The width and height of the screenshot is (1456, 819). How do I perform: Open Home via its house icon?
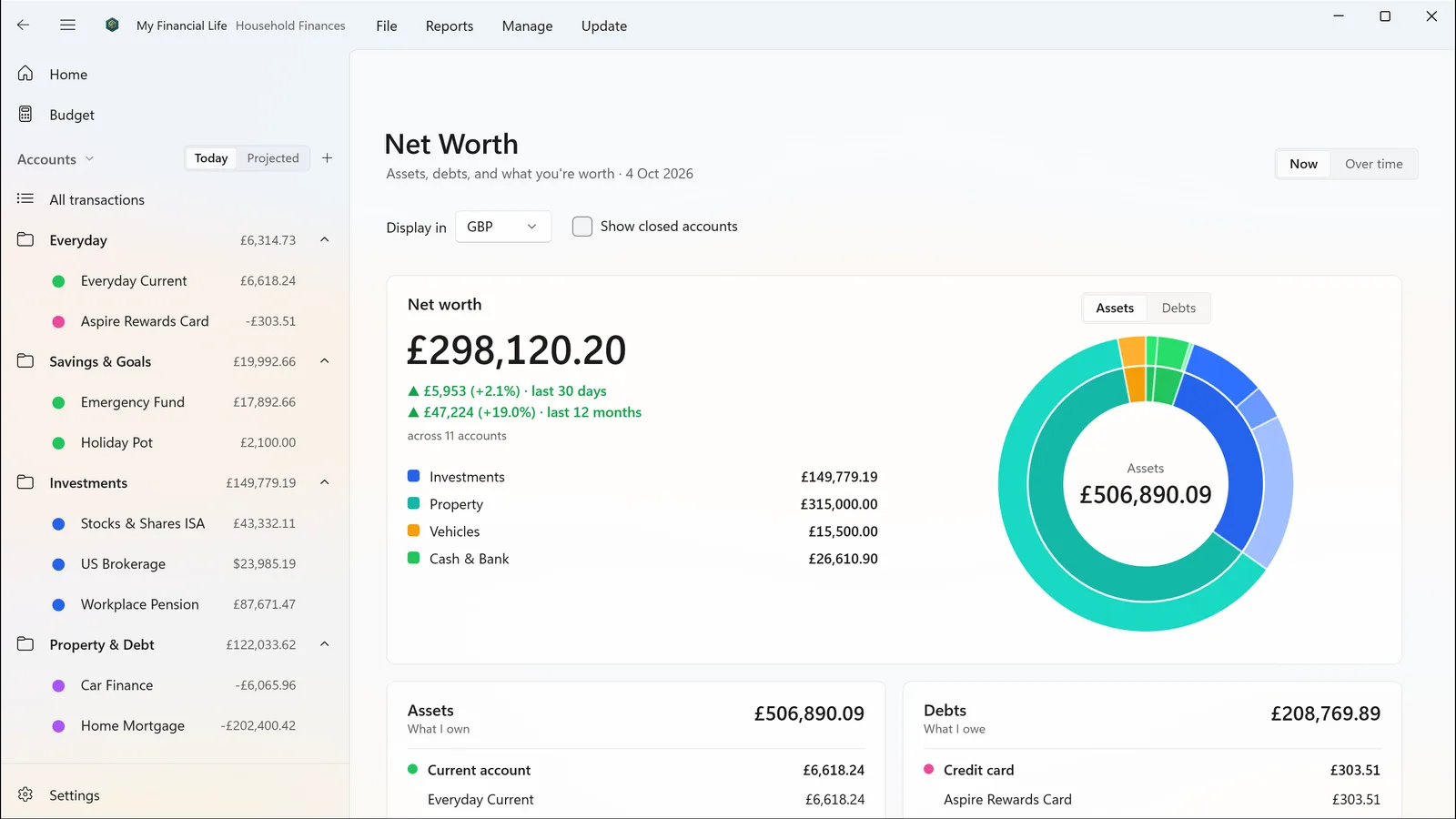point(25,74)
